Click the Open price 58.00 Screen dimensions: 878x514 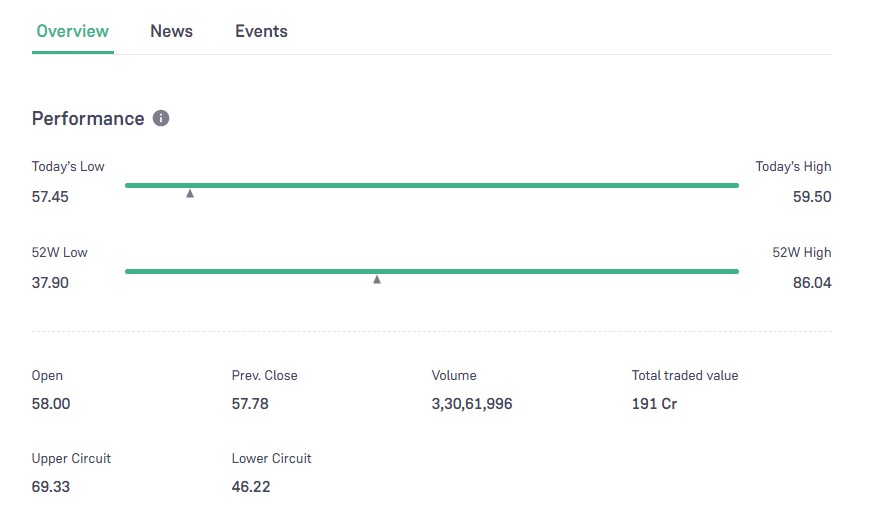tap(51, 404)
